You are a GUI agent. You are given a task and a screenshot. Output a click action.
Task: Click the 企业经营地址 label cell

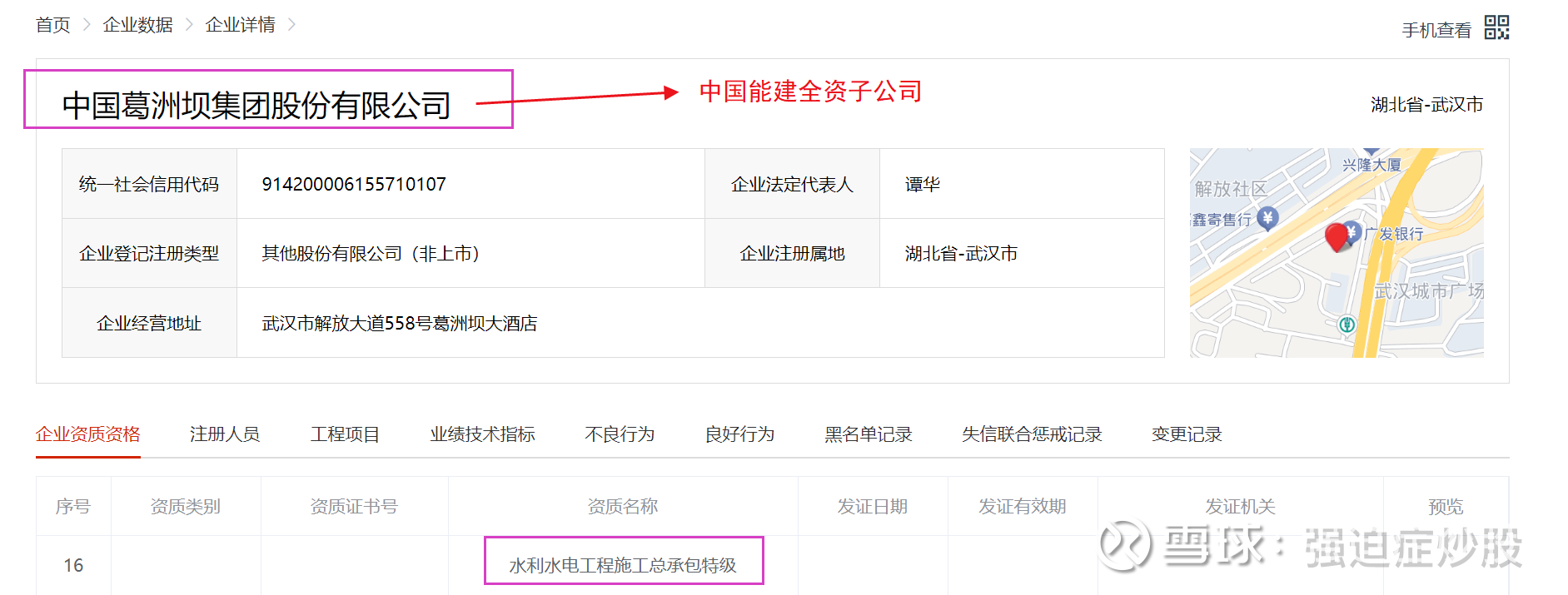point(150,323)
